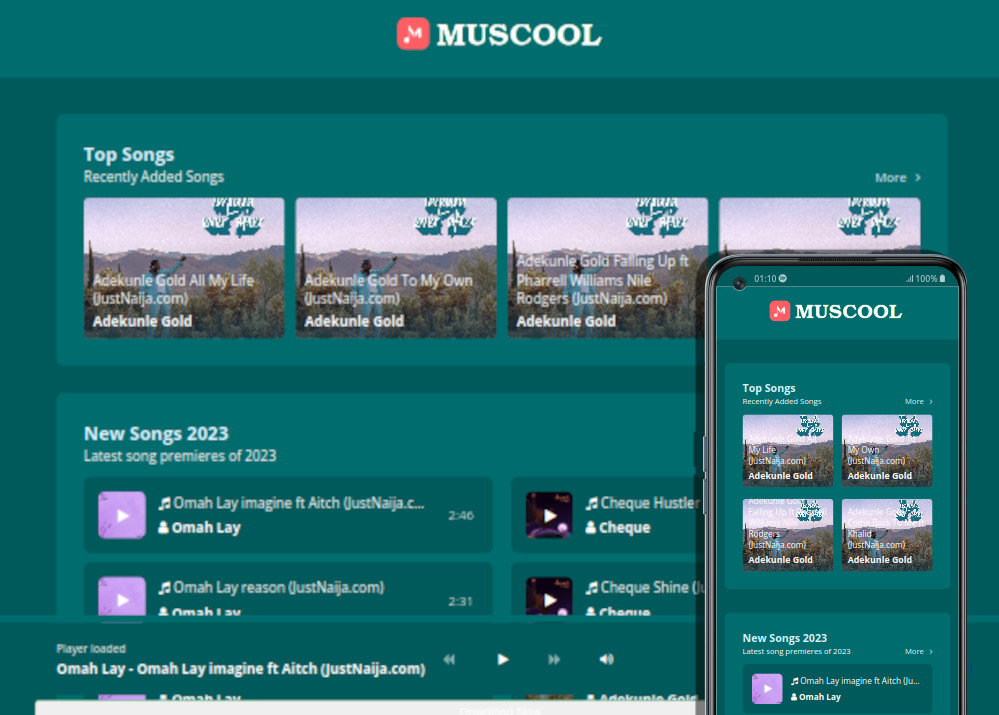Click the phone status bar battery icon
Image resolution: width=999 pixels, height=715 pixels.
pos(942,278)
